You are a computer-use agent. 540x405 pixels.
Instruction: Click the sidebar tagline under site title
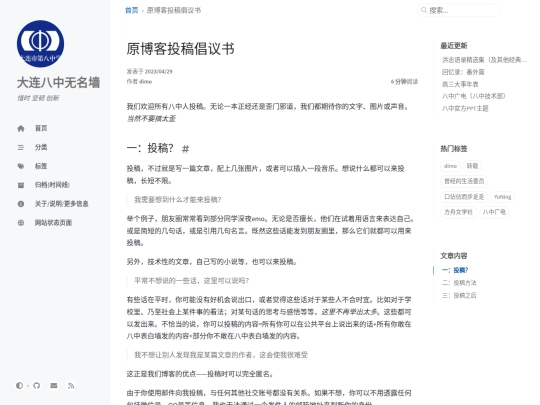[x=38, y=98]
